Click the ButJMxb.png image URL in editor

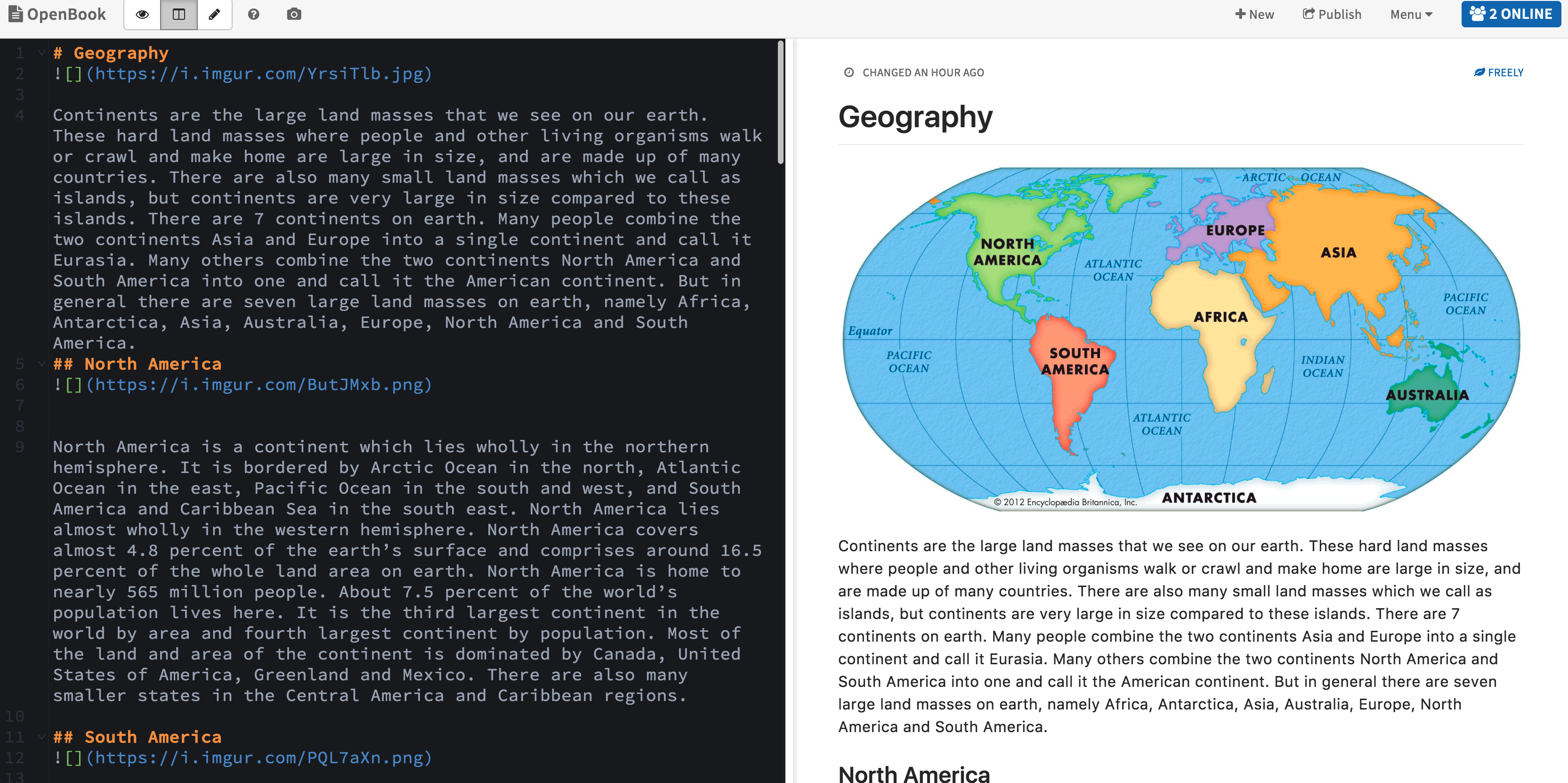[259, 385]
